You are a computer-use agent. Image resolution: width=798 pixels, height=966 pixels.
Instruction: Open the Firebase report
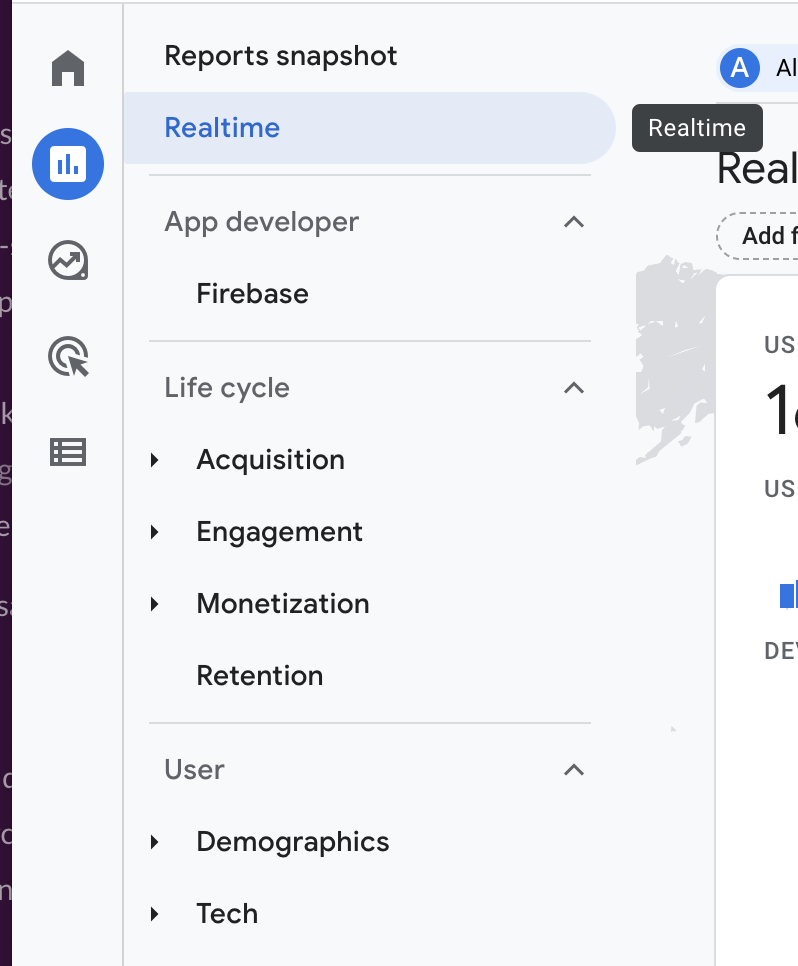coord(252,294)
